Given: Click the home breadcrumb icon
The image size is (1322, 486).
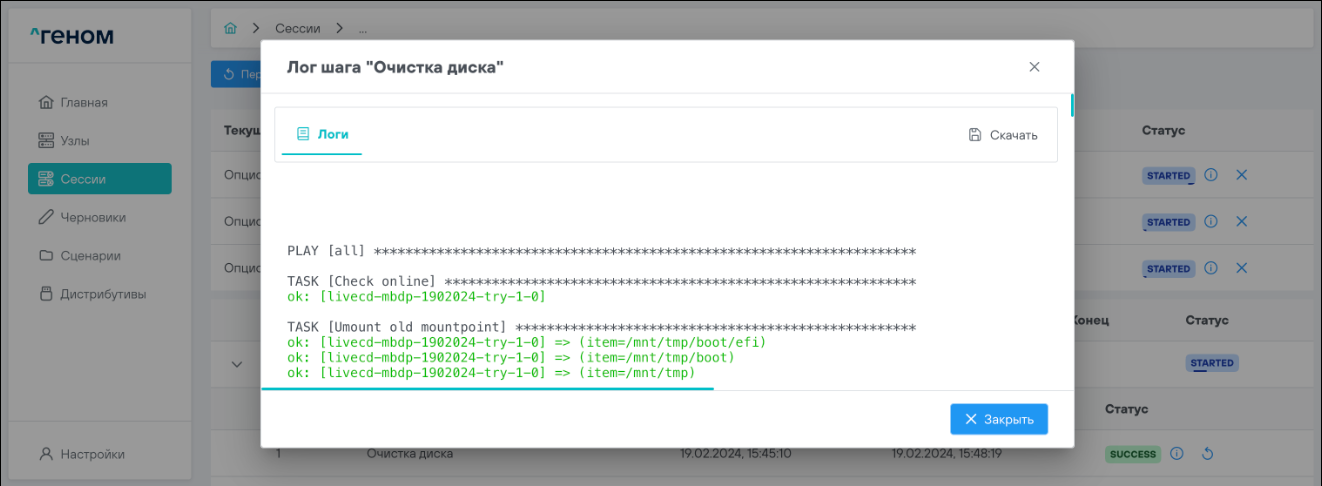Looking at the screenshot, I should pos(231,28).
